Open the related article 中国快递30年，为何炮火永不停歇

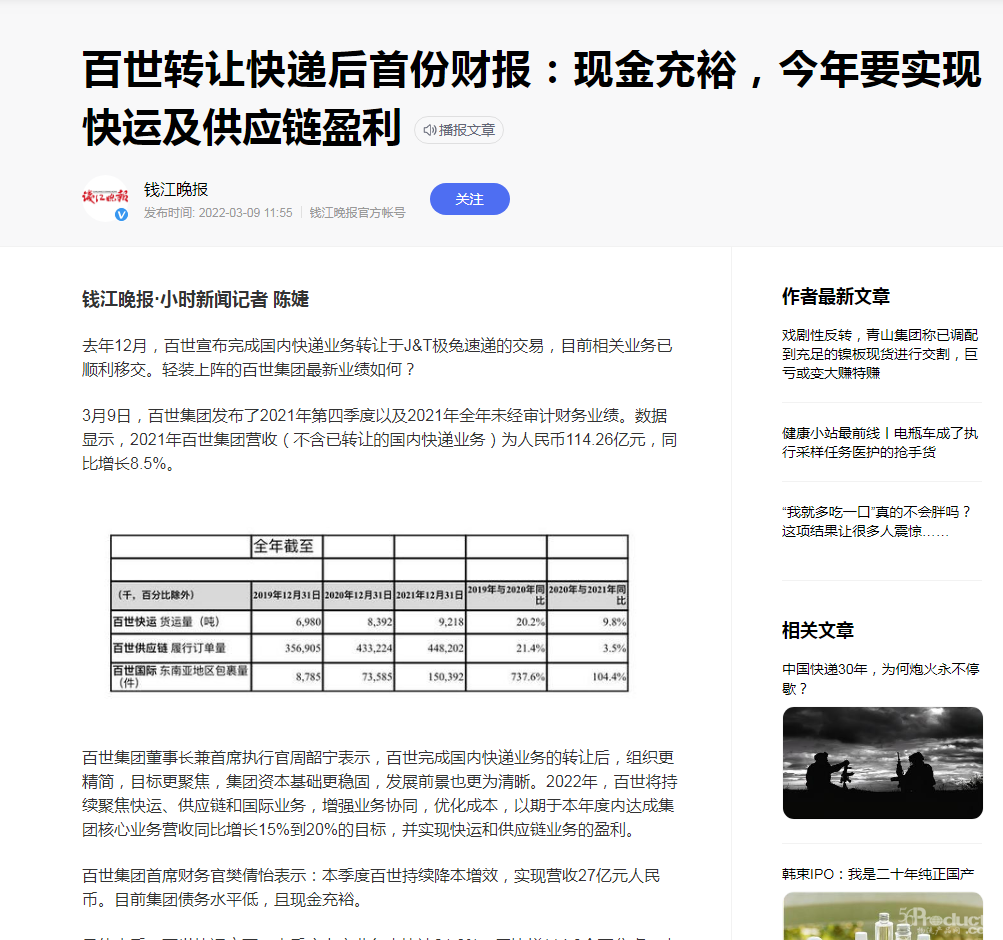[x=881, y=678]
